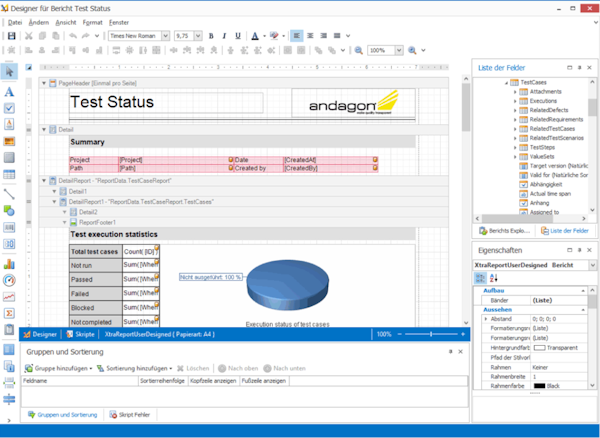Select the Label tool in toolbox

pos(9,91)
